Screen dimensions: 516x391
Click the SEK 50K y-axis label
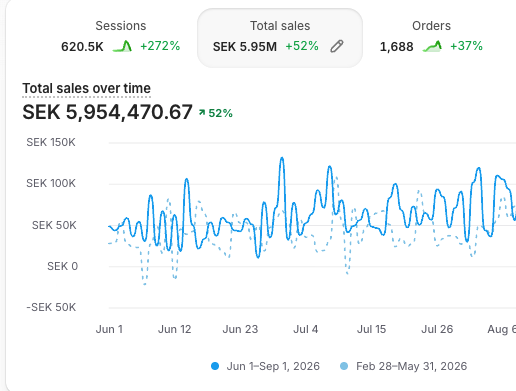pos(54,225)
